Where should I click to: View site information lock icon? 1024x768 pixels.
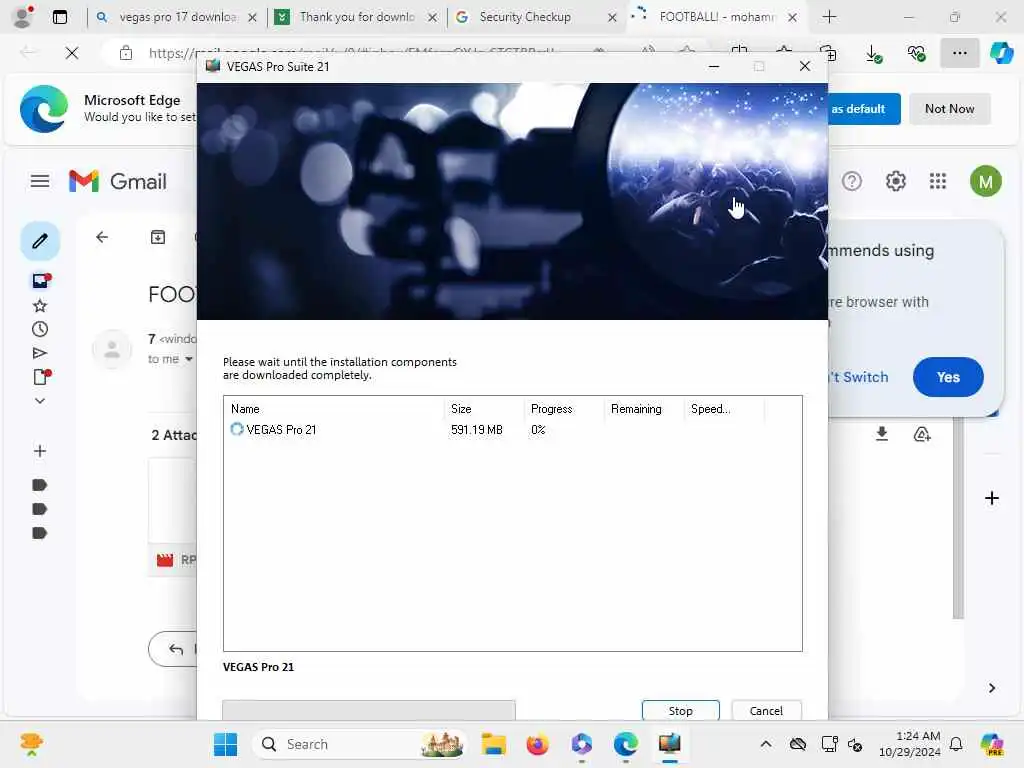pos(125,53)
